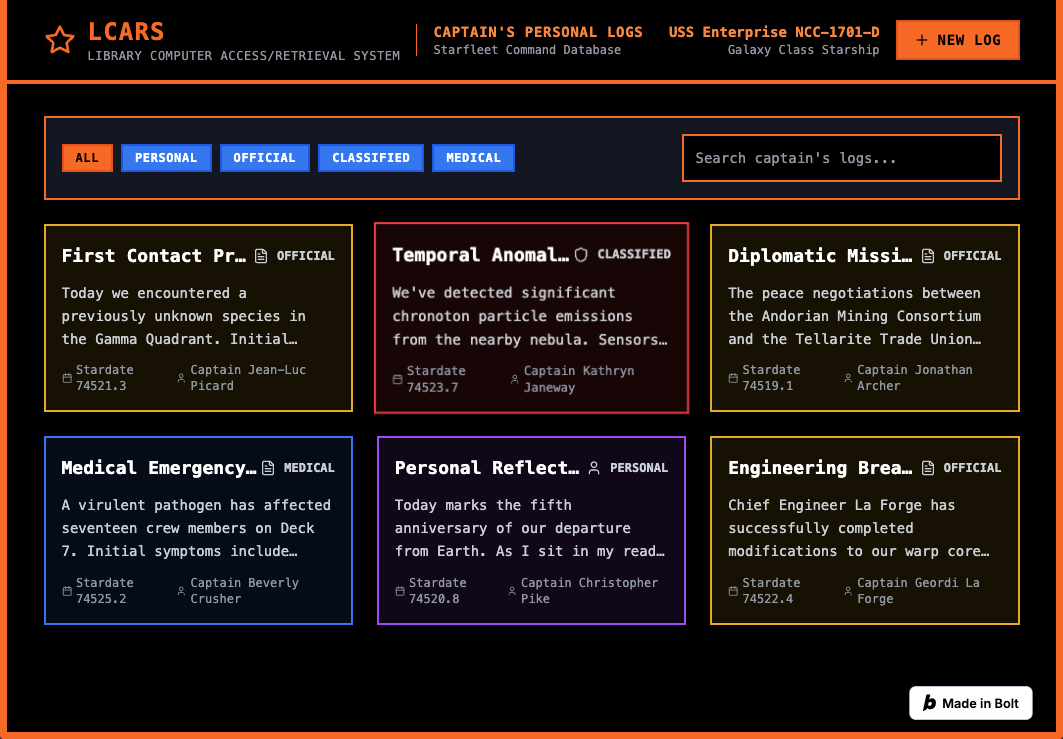This screenshot has height=739, width=1063.
Task: Focus the Search captain's logs field
Action: [x=841, y=158]
